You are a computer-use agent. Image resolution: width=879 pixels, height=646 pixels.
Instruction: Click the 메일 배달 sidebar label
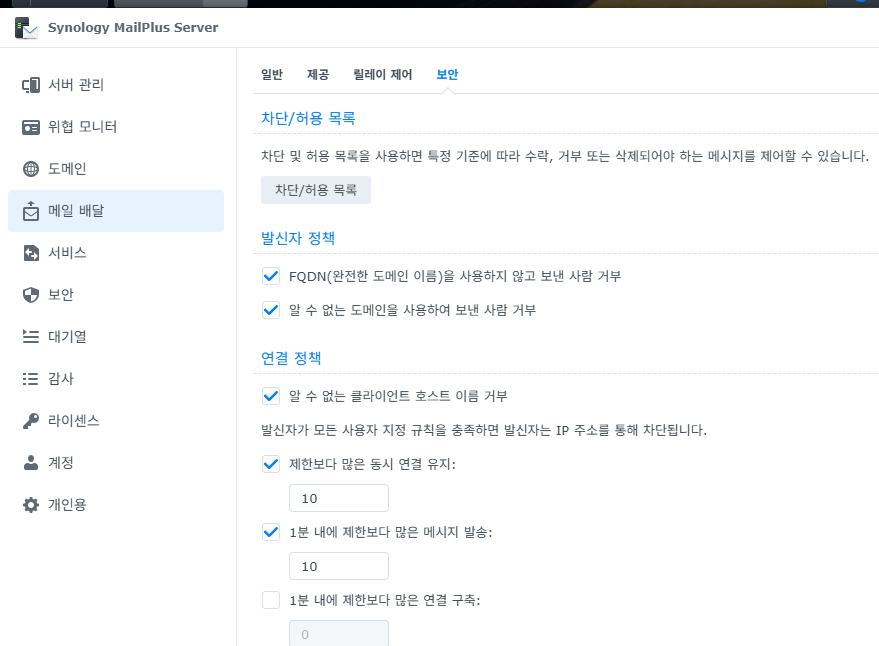pos(76,211)
